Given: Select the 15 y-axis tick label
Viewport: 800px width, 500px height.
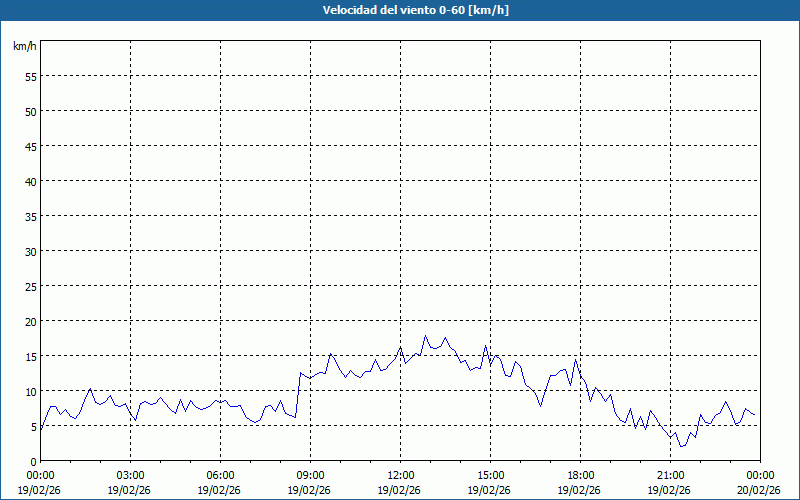Looking at the screenshot, I should click(30, 356).
